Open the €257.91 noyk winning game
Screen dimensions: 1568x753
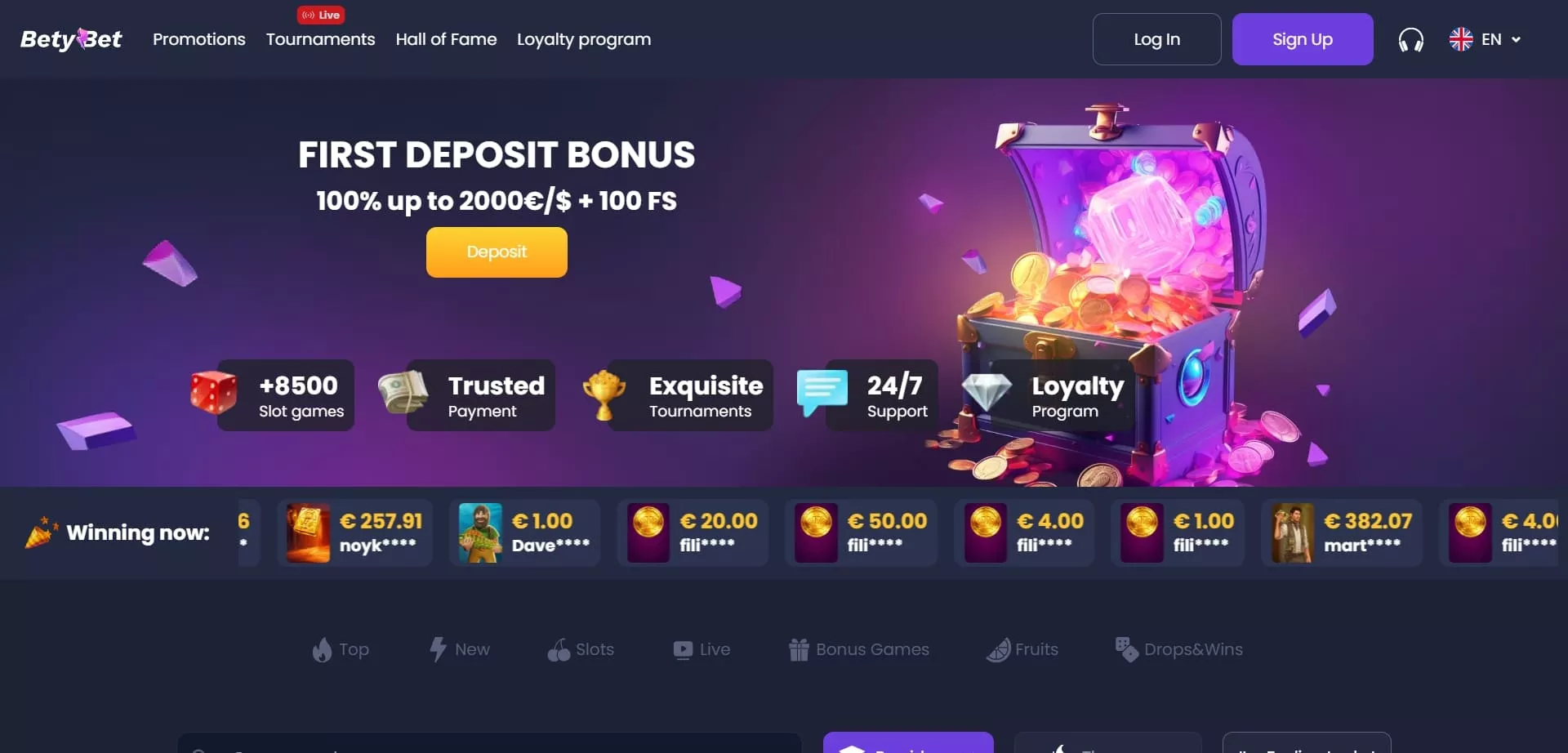tap(354, 532)
